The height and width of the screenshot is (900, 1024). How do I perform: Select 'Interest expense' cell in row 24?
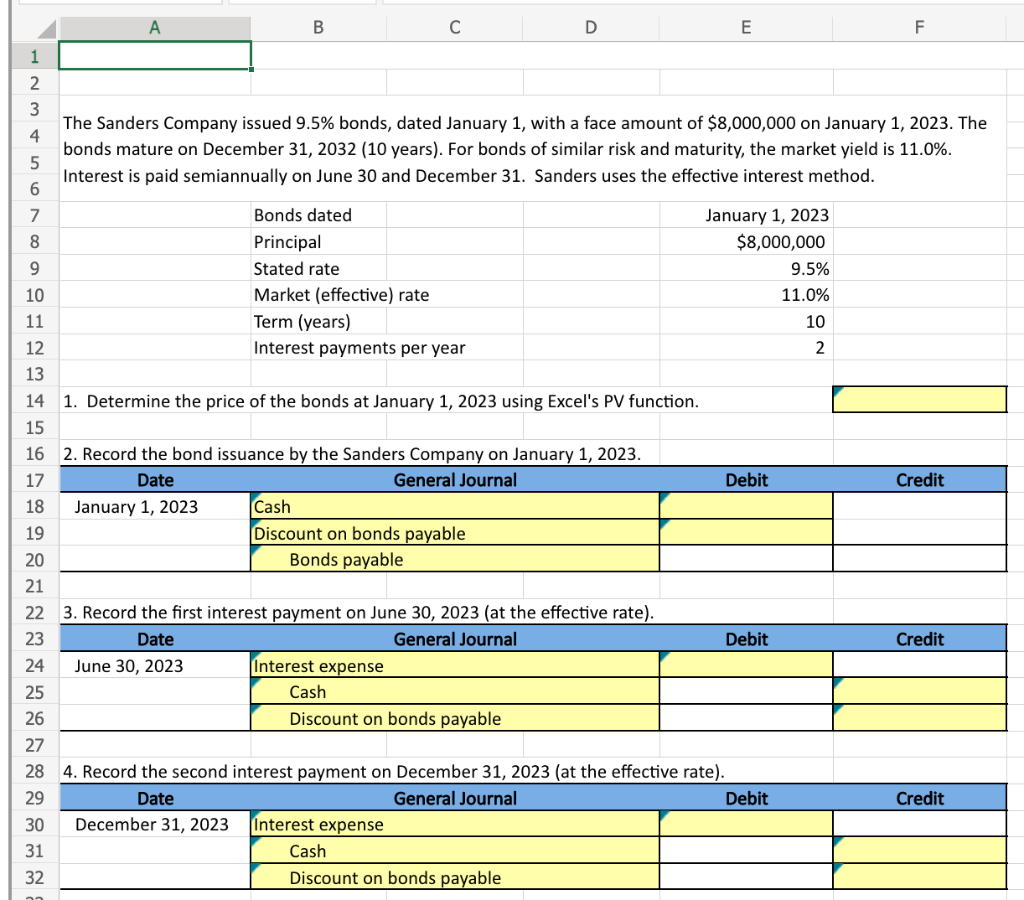point(455,666)
